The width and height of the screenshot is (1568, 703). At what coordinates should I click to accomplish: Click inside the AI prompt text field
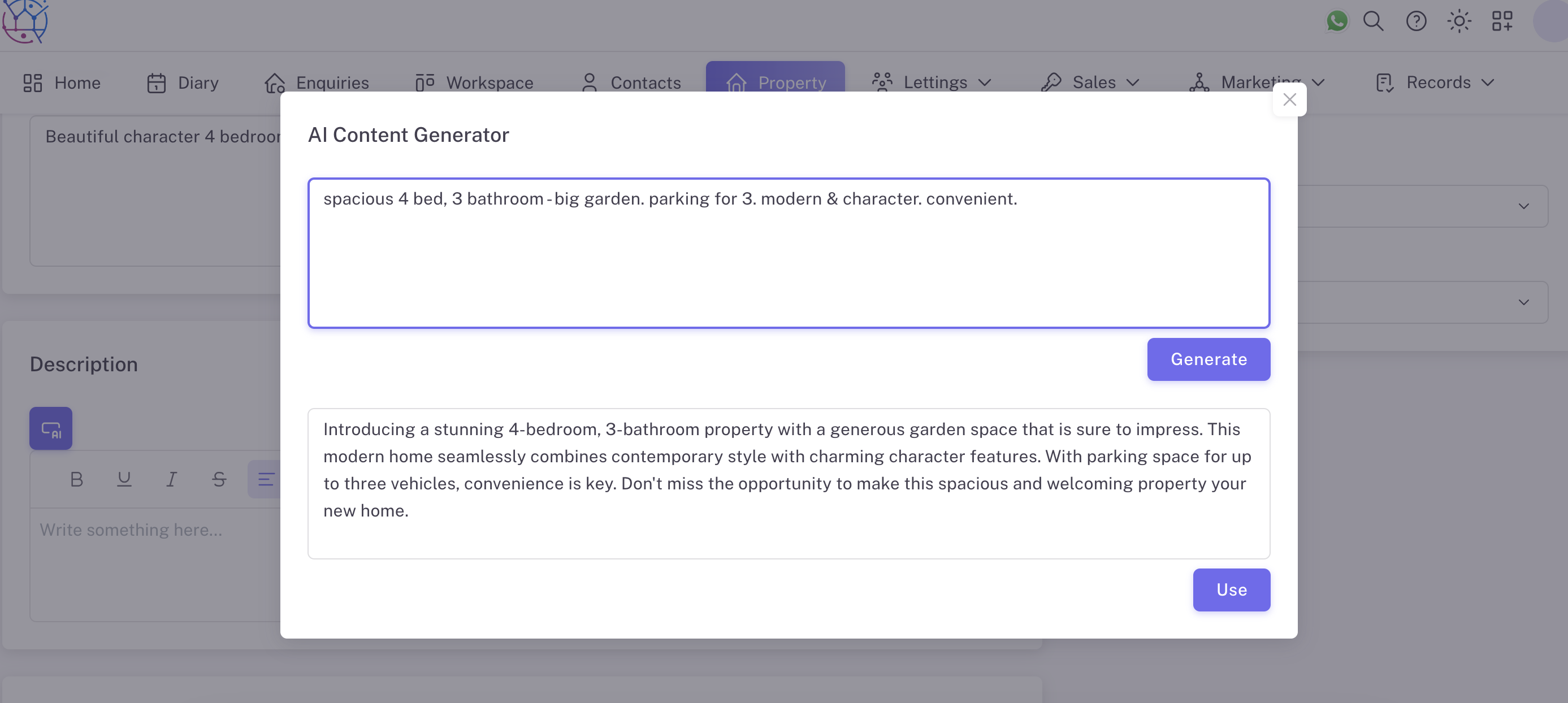(x=789, y=253)
